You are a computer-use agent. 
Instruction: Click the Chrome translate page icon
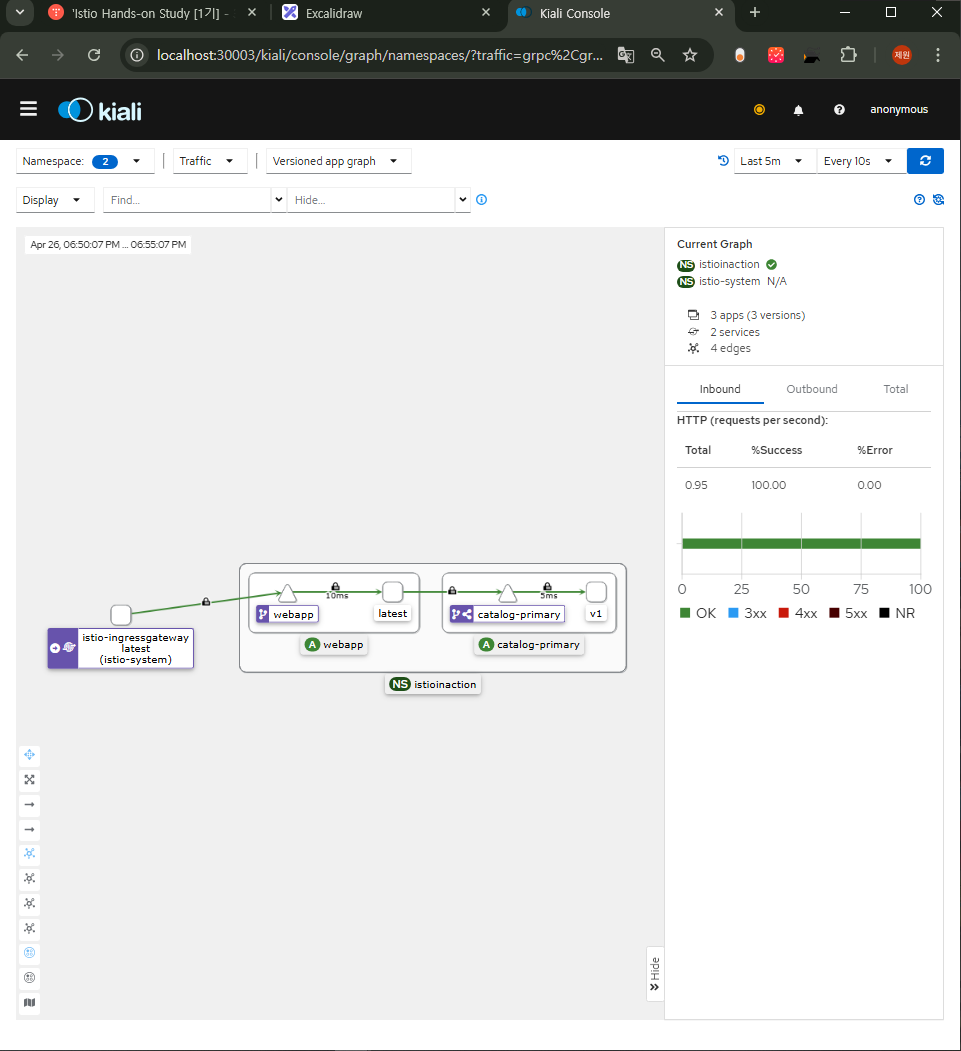tap(625, 55)
